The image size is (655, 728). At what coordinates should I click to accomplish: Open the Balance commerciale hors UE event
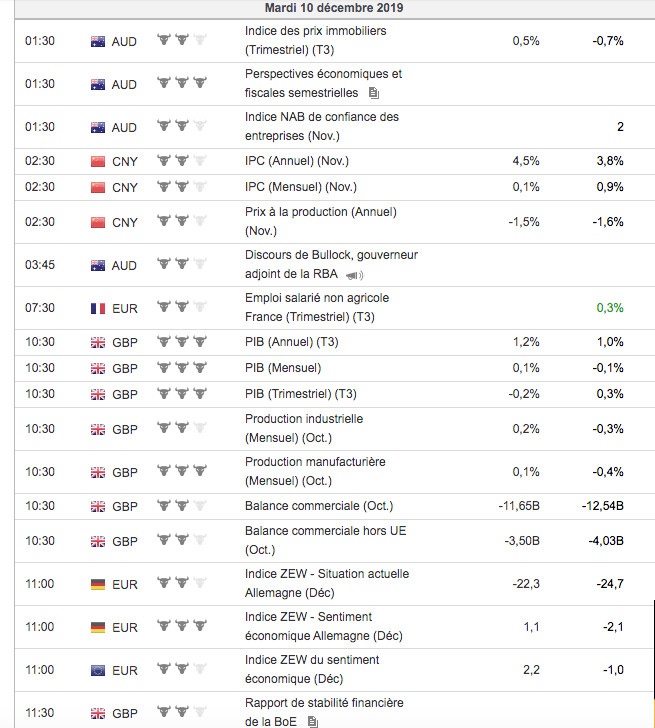point(326,540)
